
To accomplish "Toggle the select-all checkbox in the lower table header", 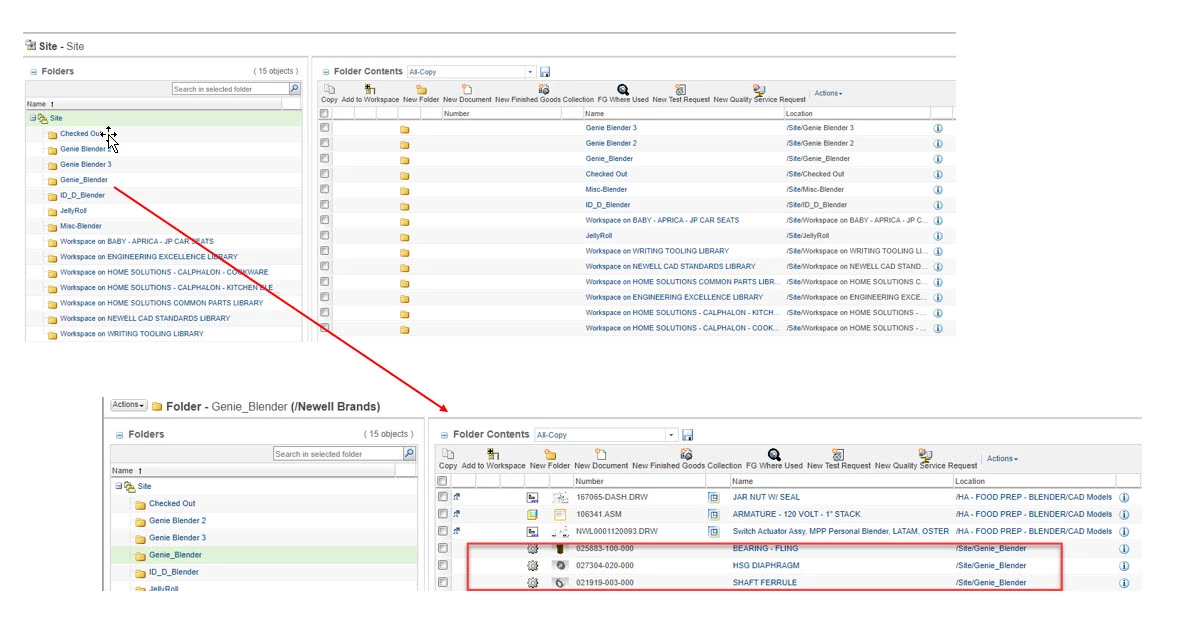I will 442,481.
